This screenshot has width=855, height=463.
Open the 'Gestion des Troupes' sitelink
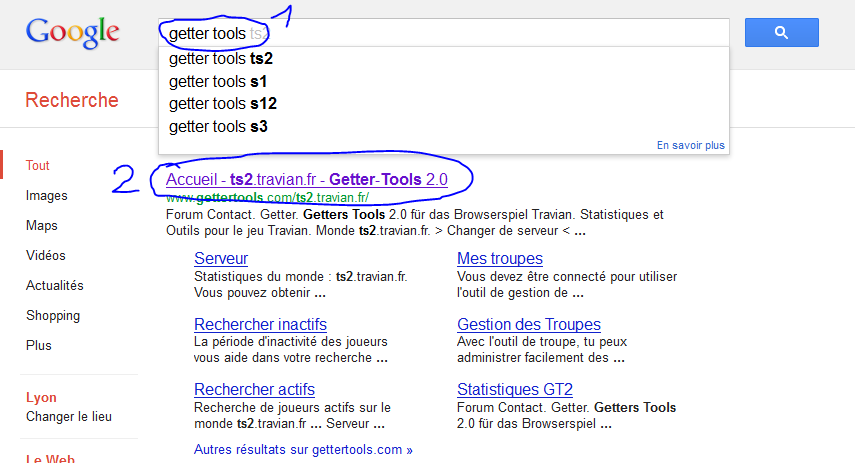coord(528,324)
